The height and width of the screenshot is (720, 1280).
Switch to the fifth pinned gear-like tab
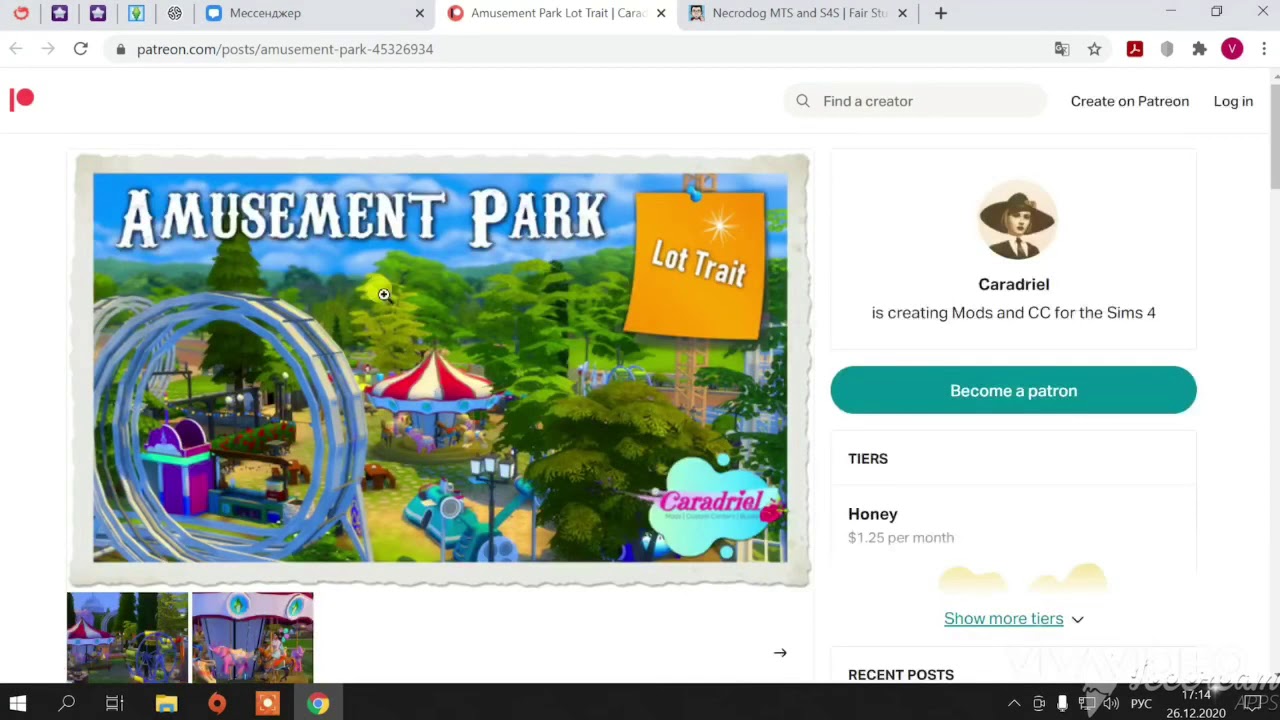tap(175, 13)
